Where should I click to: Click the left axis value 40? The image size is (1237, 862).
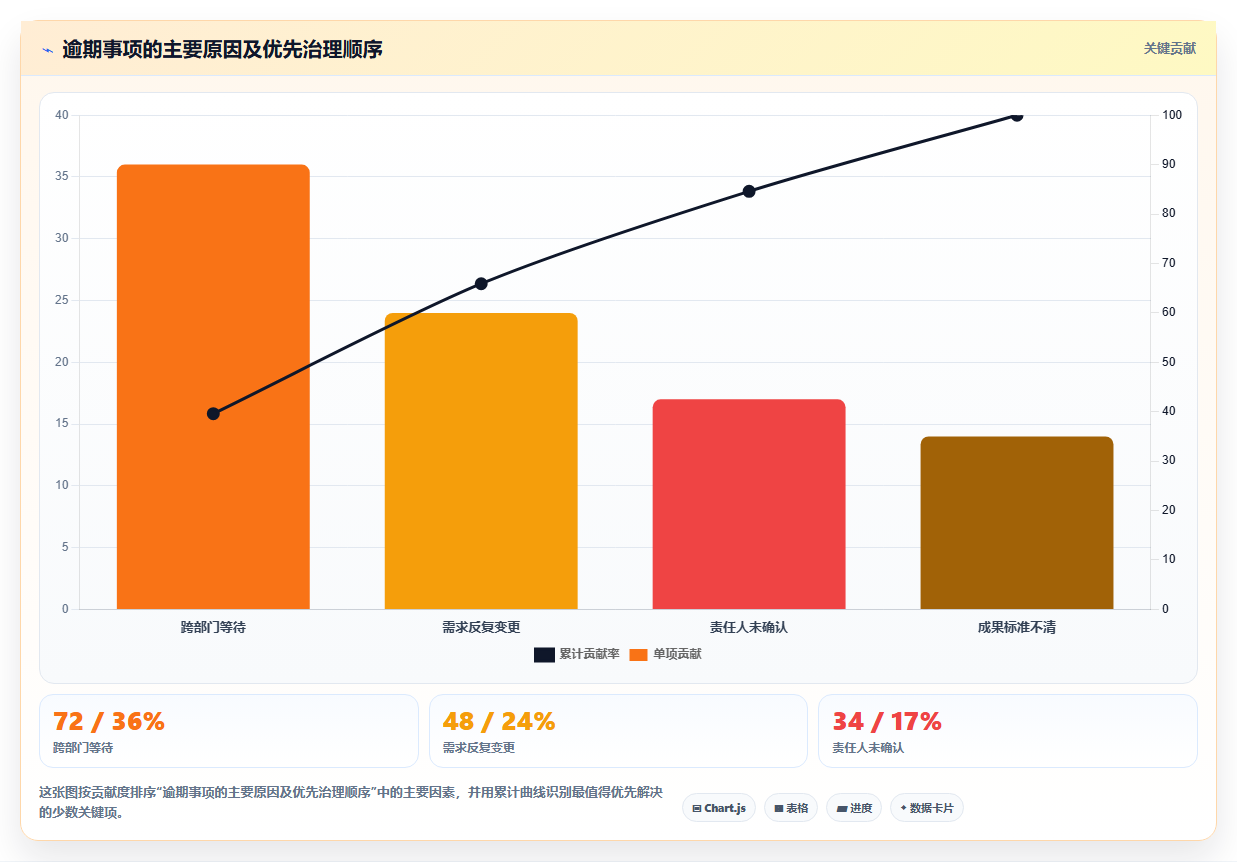click(x=62, y=115)
